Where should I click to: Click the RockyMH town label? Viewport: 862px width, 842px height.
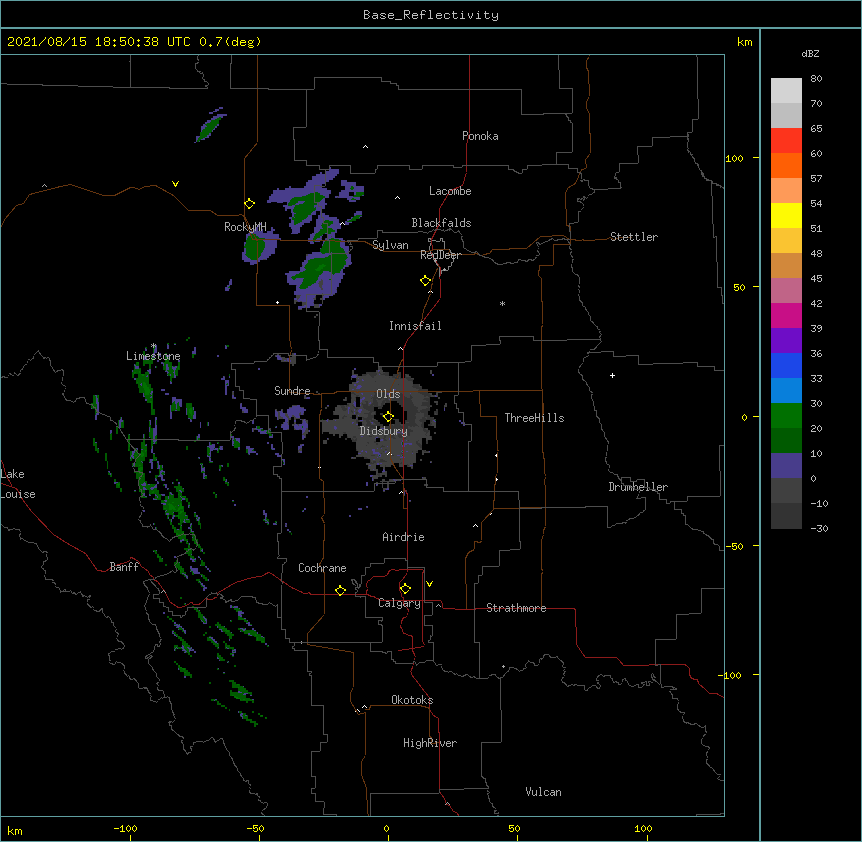[245, 227]
